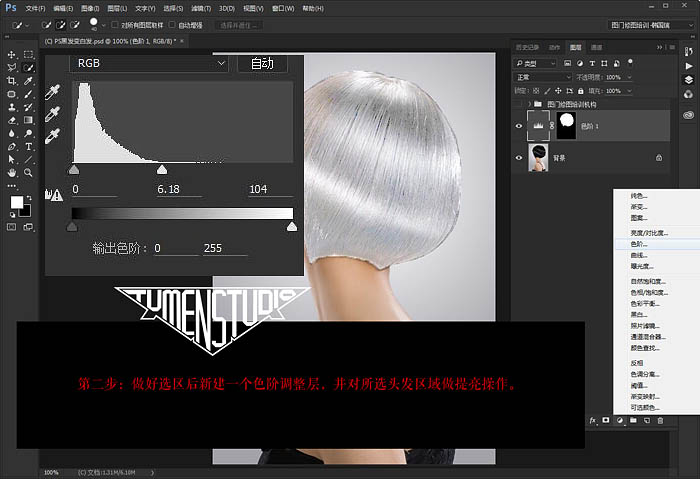Pick the gray point eyedropper in Levels
The image size is (700, 479).
coord(53,114)
